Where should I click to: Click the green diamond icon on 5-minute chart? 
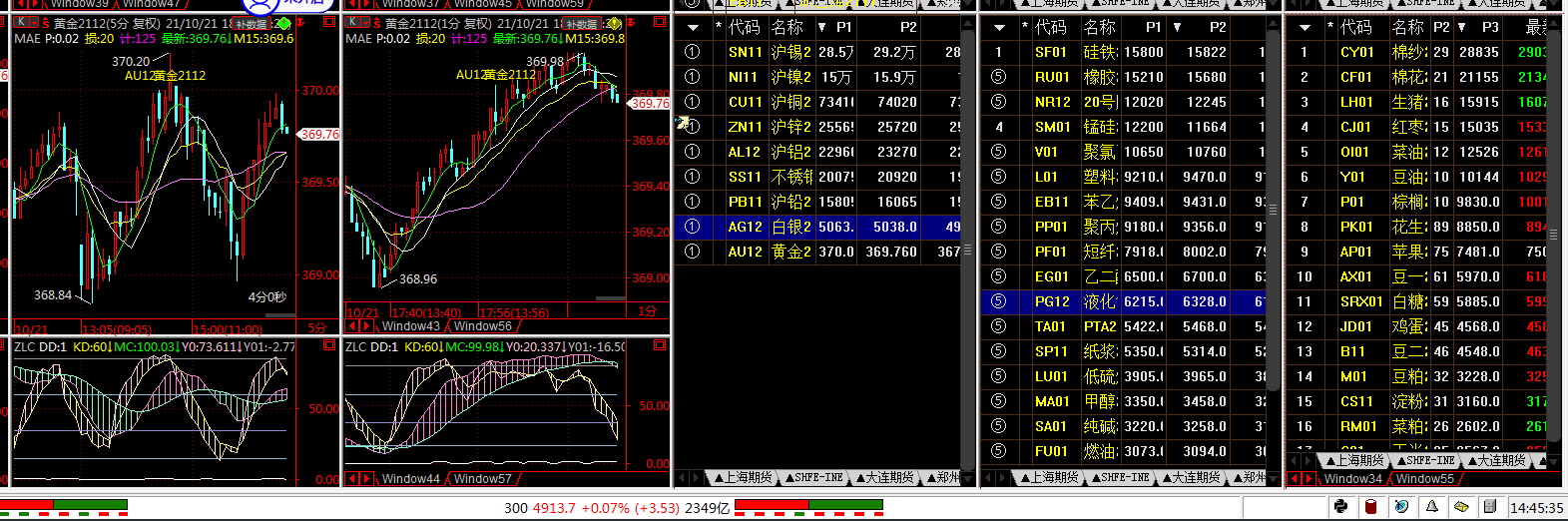tap(283, 24)
